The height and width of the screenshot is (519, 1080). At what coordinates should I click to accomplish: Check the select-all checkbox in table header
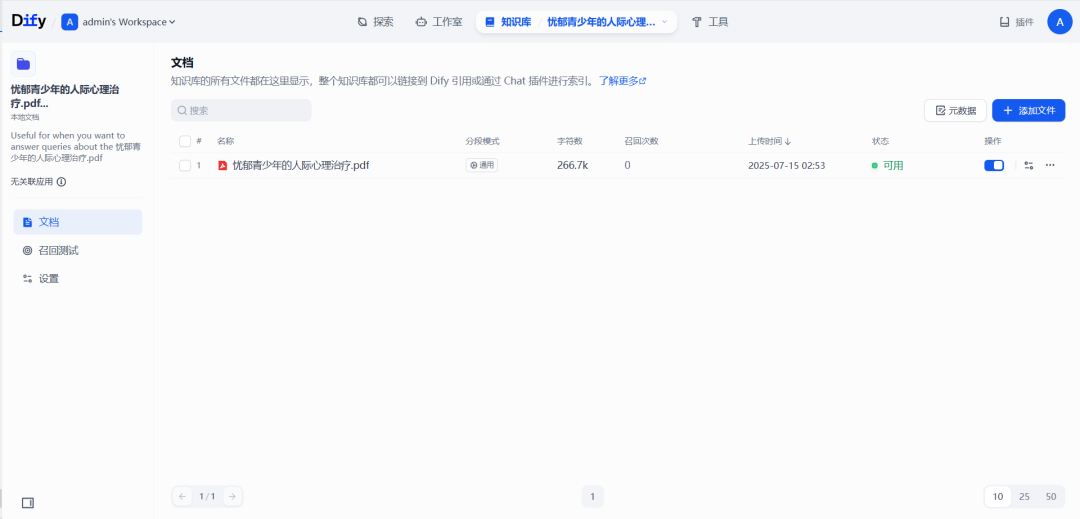(x=185, y=141)
